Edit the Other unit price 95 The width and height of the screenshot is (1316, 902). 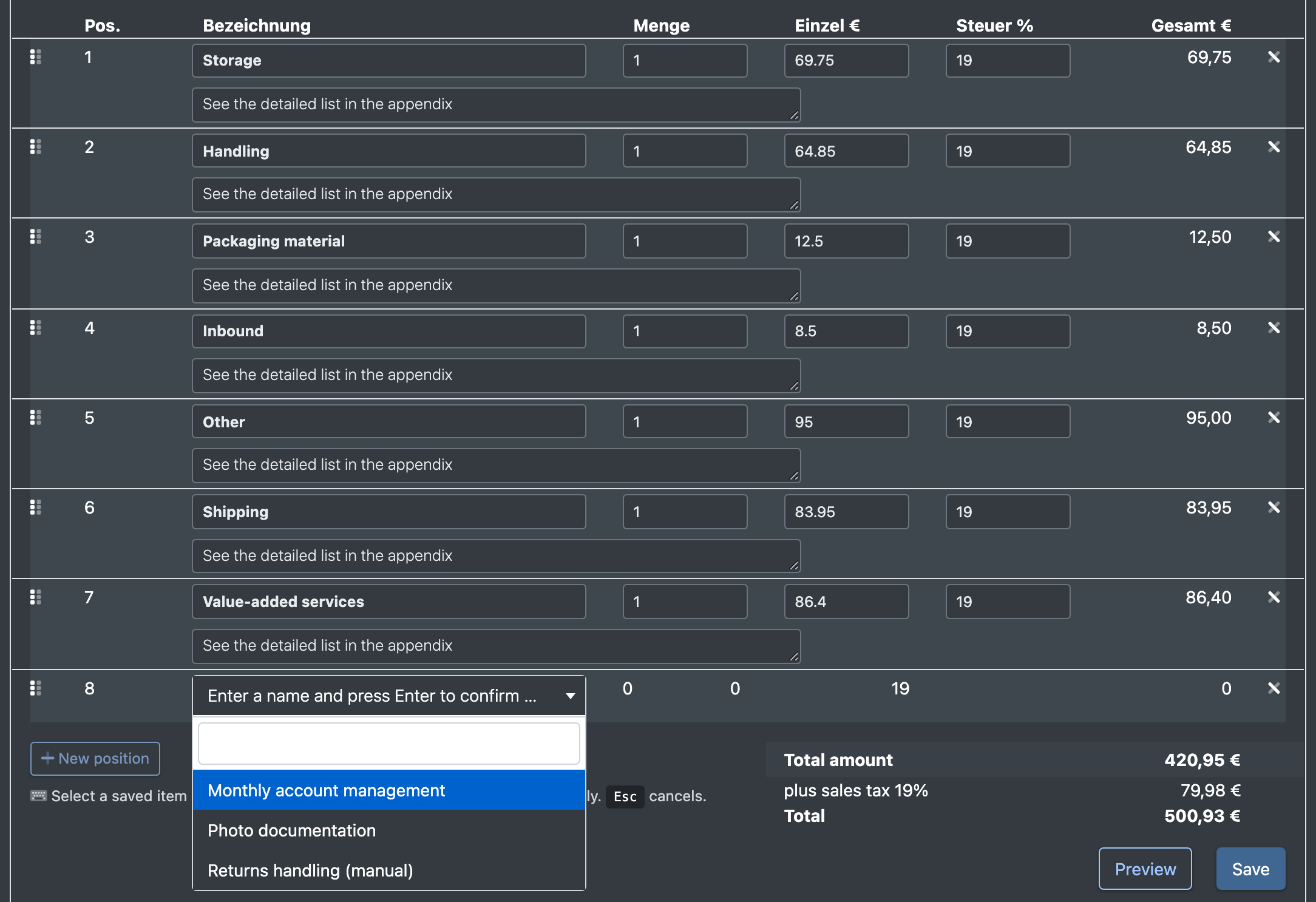pos(847,422)
